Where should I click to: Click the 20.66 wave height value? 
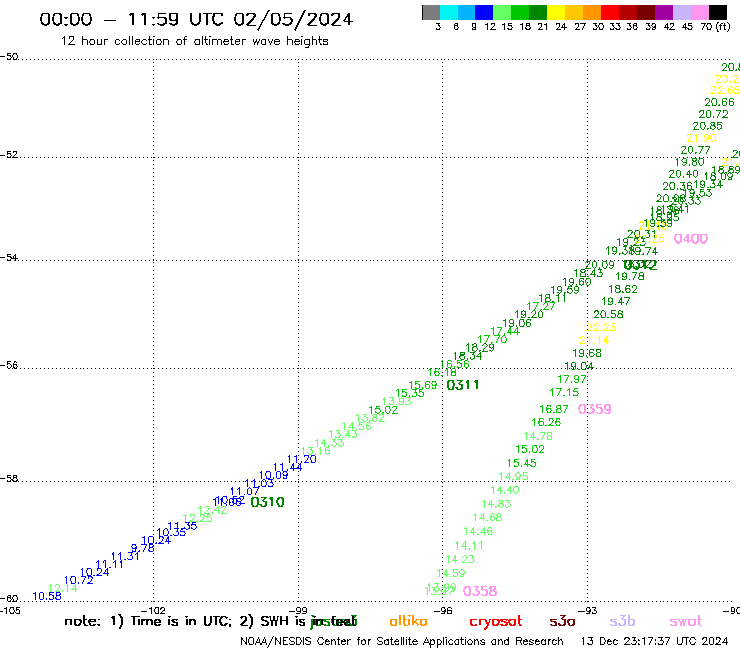point(719,102)
